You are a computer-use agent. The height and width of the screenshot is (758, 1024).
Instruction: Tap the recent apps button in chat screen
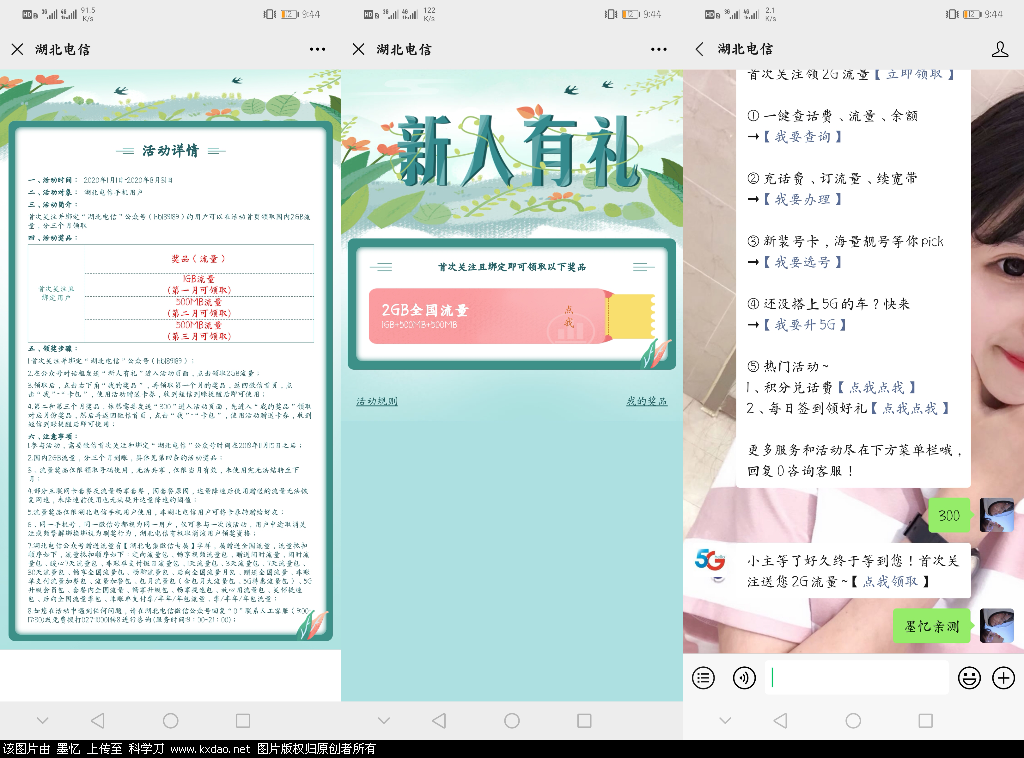tap(925, 720)
